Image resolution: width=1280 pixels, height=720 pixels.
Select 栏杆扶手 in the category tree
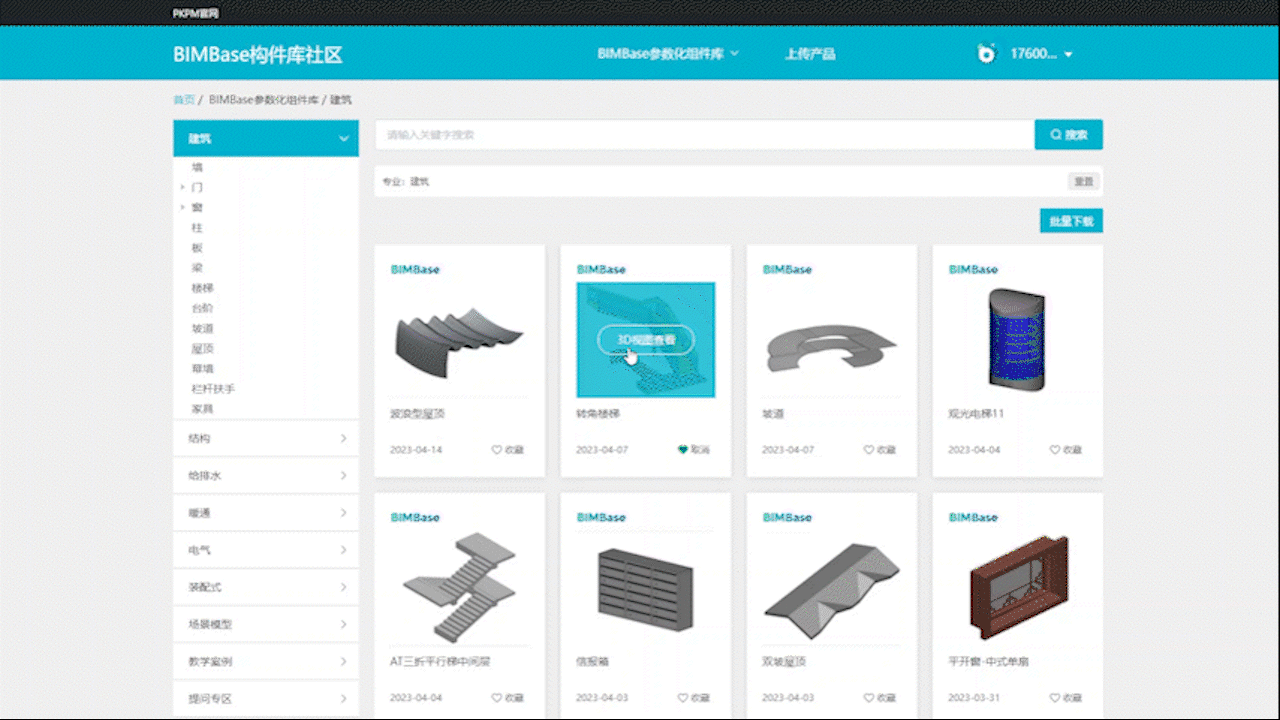click(x=213, y=389)
